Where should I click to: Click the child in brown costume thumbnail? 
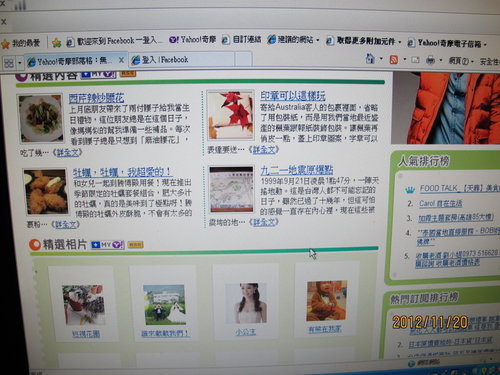tap(327, 300)
